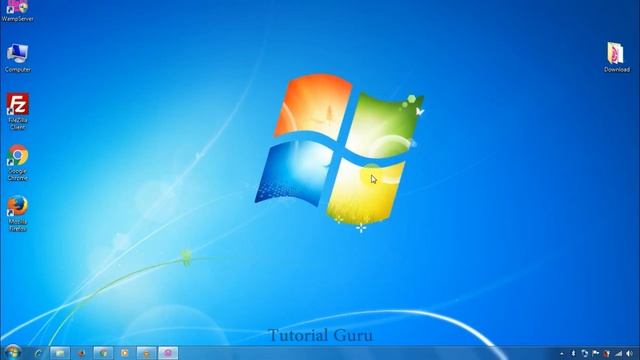
Task: Click the taskbar button left of pink icon
Action: (146, 353)
